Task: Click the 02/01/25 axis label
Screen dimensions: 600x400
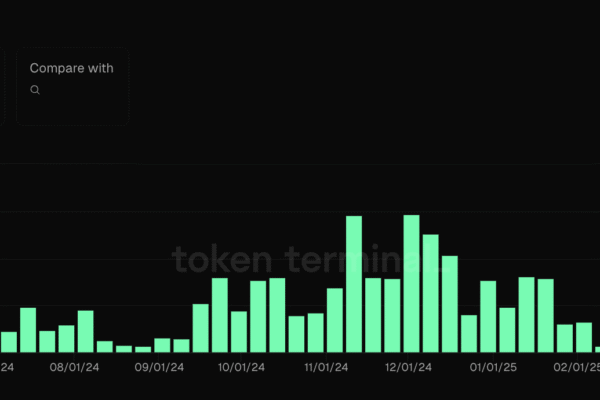Action: [x=576, y=368]
